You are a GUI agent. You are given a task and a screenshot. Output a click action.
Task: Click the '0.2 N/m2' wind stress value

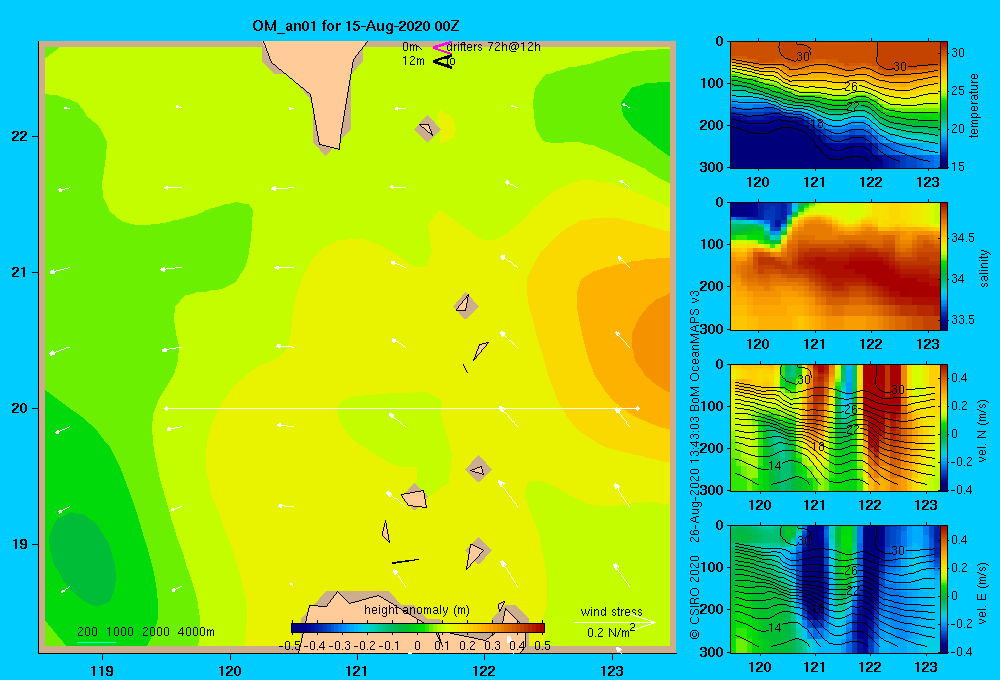point(611,632)
